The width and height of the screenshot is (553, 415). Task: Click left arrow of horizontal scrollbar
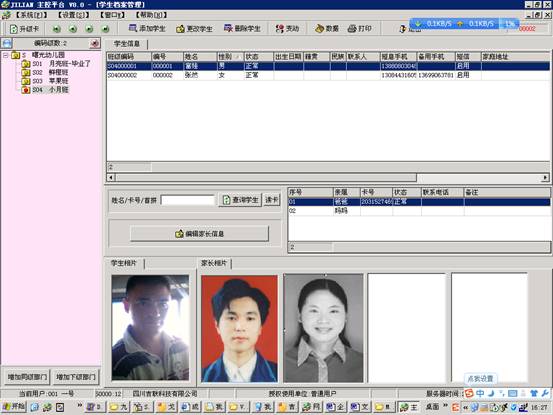[x=111, y=177]
